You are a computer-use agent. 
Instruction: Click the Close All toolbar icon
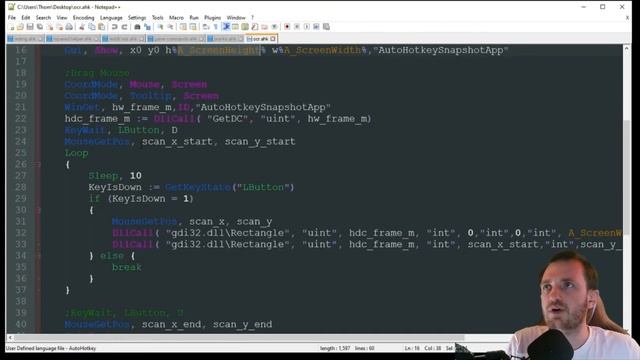pos(60,27)
